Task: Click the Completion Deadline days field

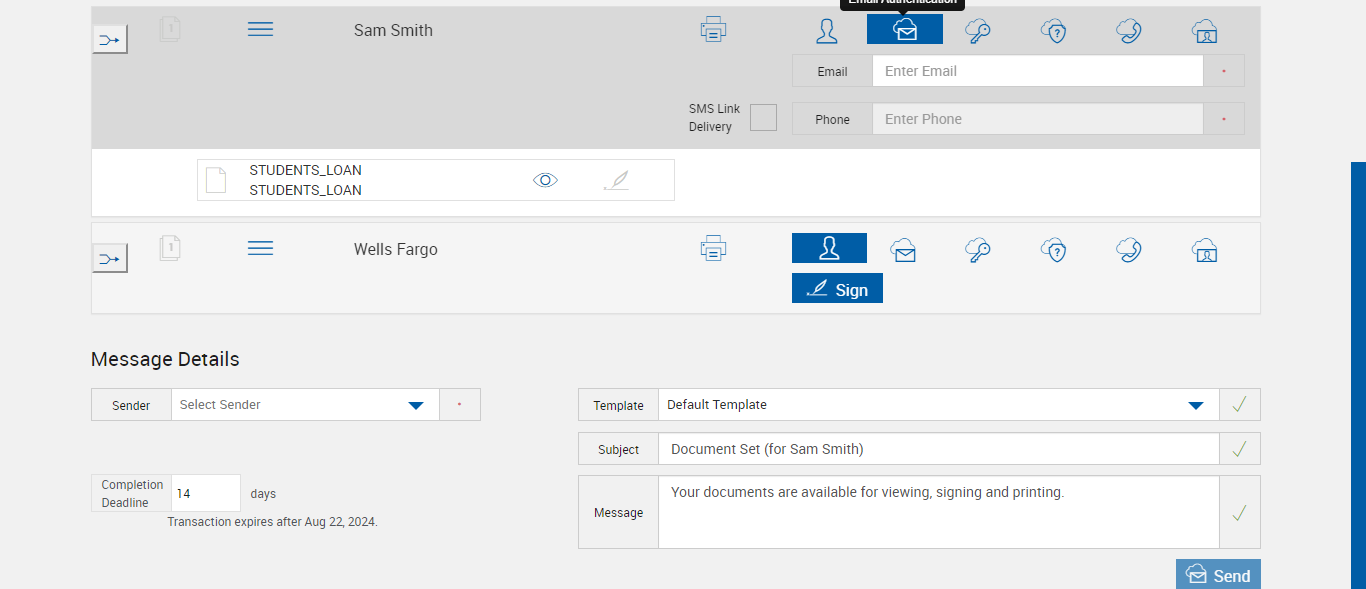Action: pyautogui.click(x=206, y=493)
